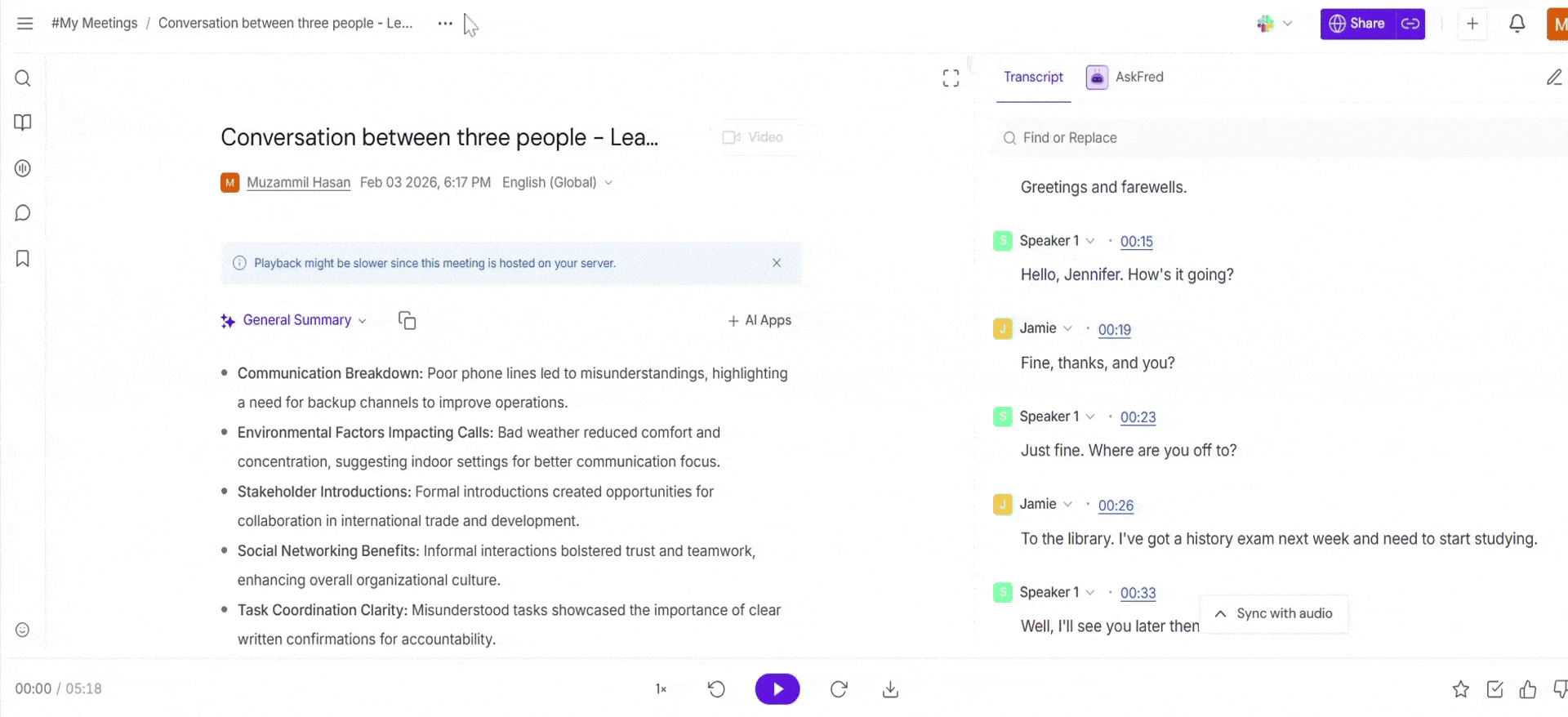The height and width of the screenshot is (717, 1568).
Task: Skip forward in the audio
Action: 839,689
